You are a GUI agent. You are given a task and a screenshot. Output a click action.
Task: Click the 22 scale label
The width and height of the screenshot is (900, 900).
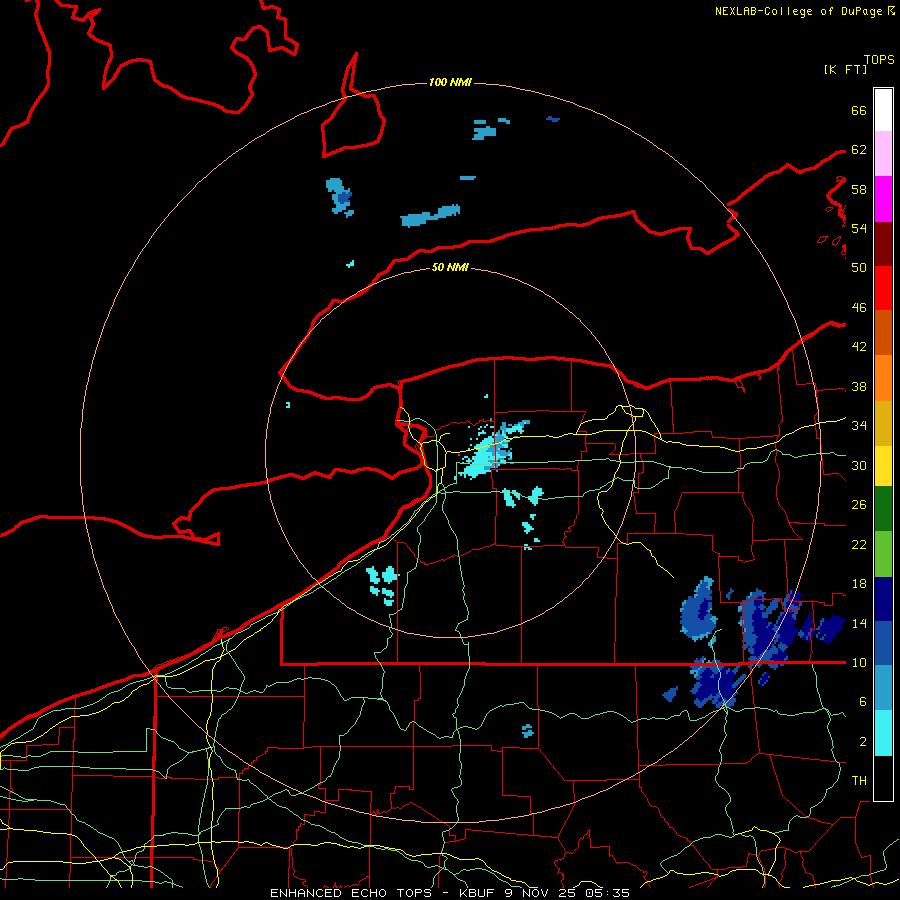tap(859, 545)
